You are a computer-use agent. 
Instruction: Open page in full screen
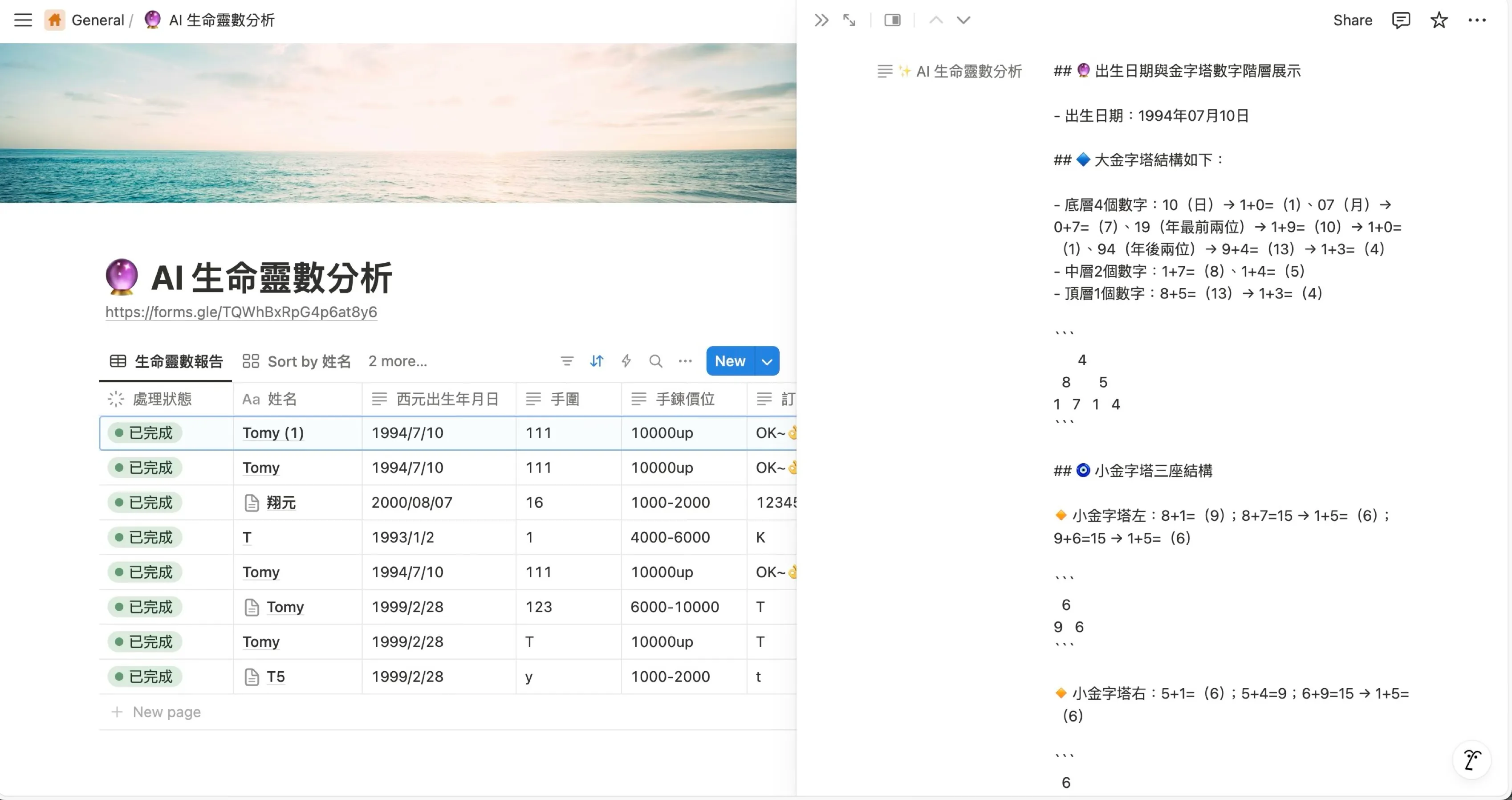tap(849, 20)
